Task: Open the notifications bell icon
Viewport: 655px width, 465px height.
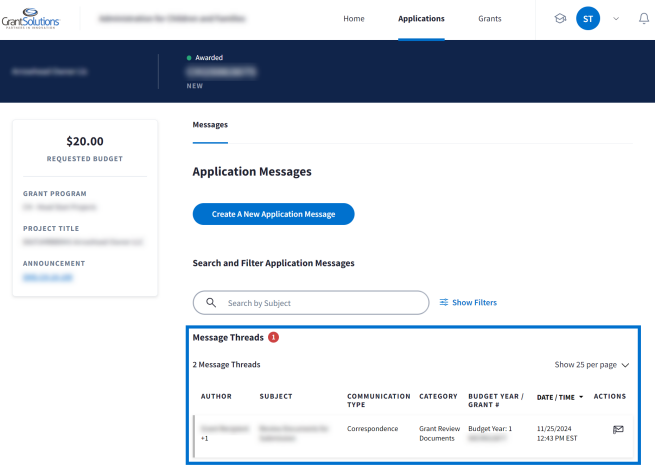Action: point(643,19)
